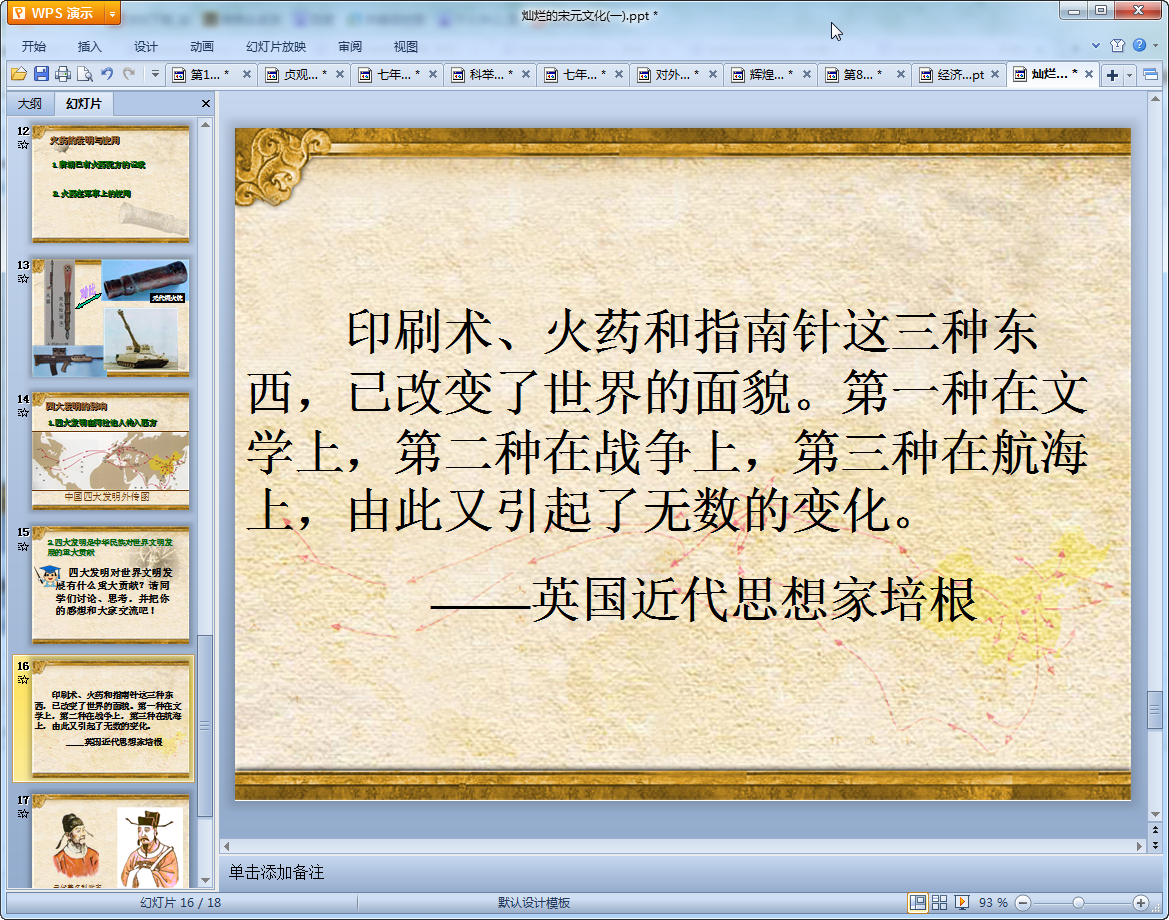Click the 英国近代思想家培根 attribution text

[x=754, y=599]
